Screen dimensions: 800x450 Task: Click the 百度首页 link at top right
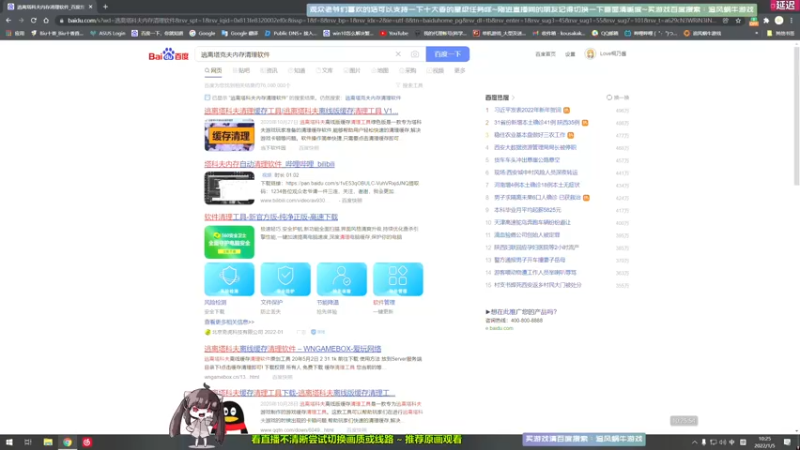[545, 54]
